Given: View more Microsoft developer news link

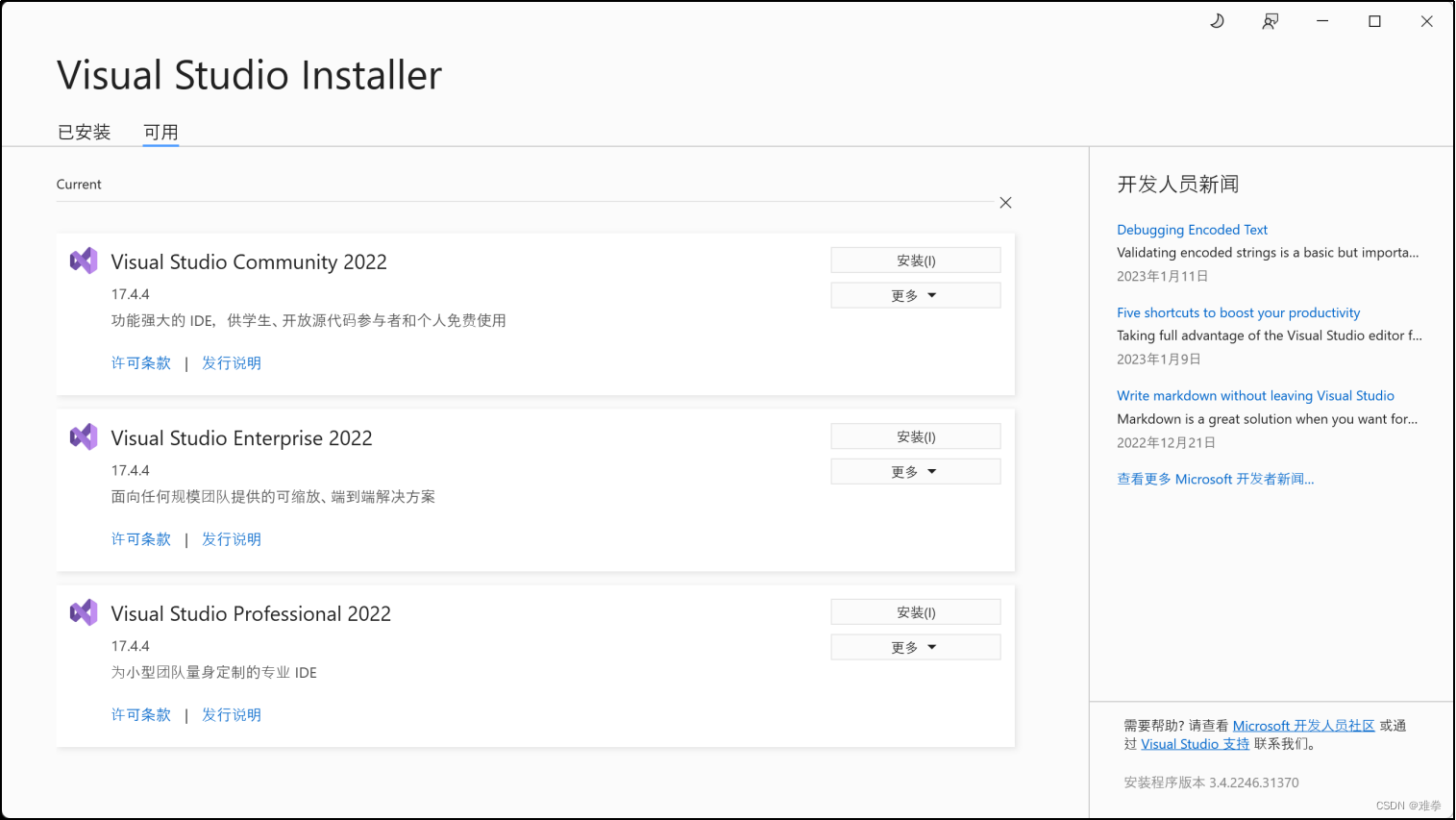Looking at the screenshot, I should (1215, 479).
